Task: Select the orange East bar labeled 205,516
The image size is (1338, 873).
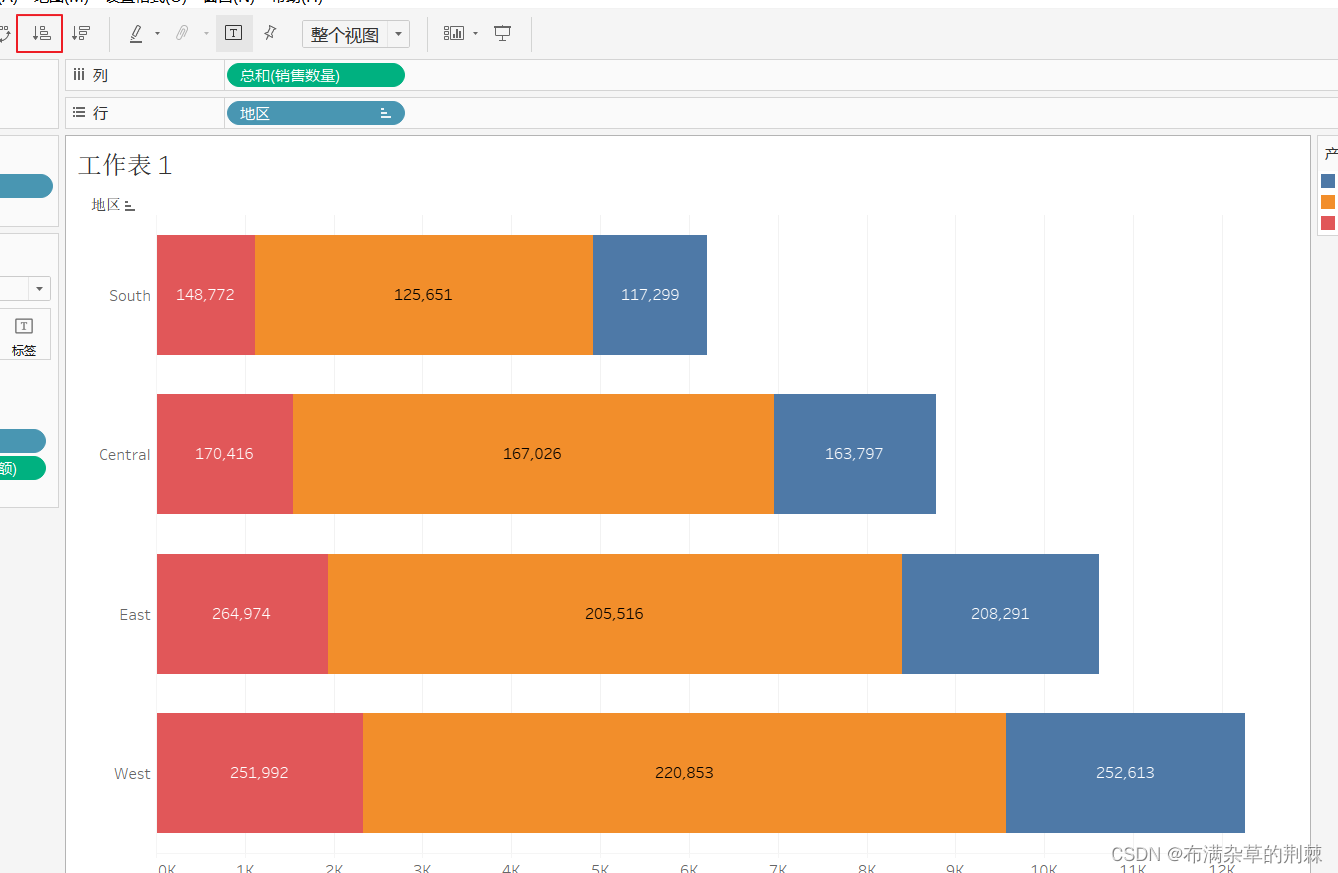Action: point(615,614)
